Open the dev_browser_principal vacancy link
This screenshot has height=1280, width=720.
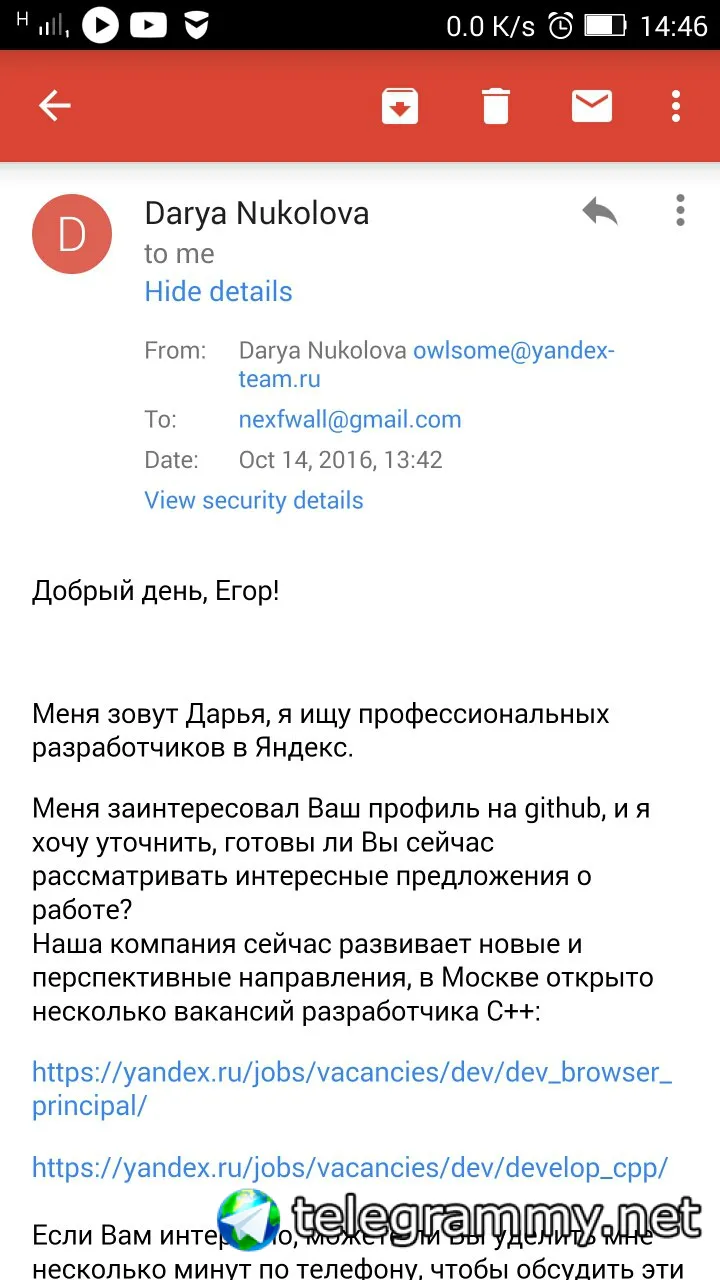[352, 1089]
